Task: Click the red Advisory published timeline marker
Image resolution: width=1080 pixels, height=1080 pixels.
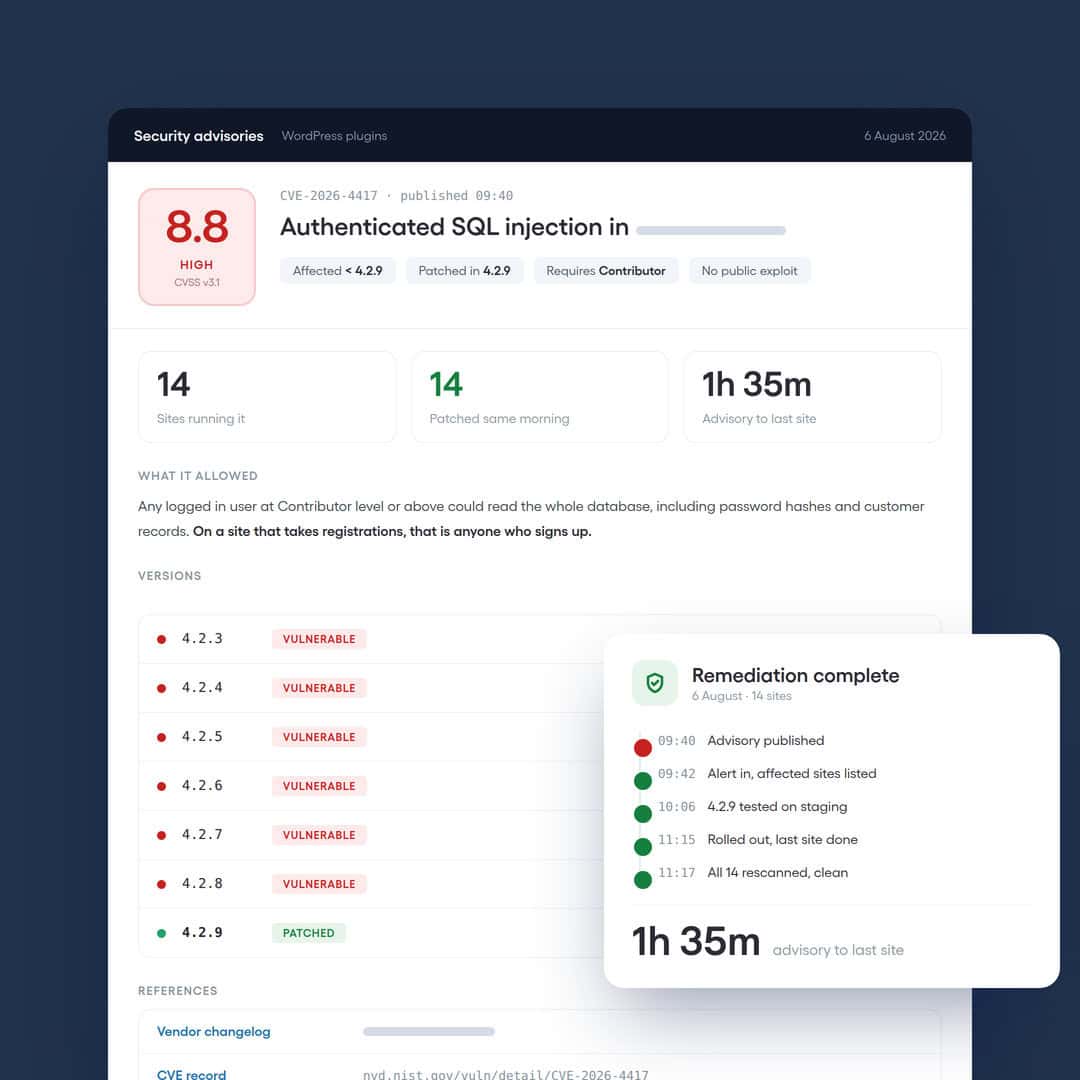Action: coord(643,747)
